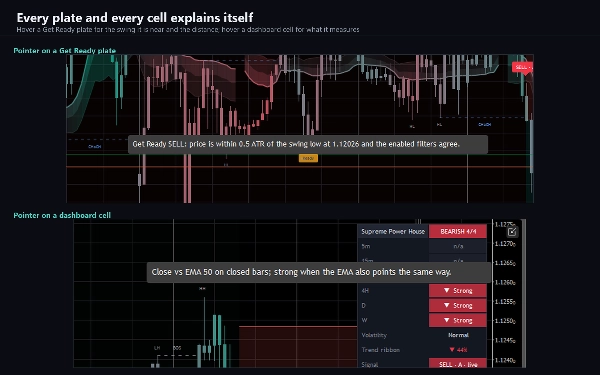600x375 pixels.
Task: Select the 4H timeframe label
Action: pos(365,291)
